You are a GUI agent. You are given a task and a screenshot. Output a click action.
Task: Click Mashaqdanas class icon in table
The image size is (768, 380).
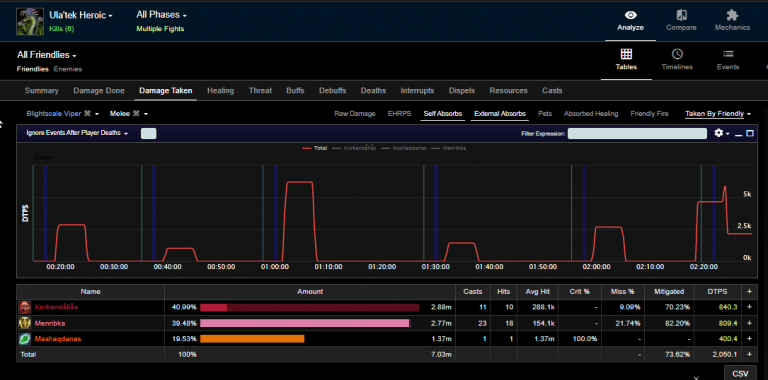[24, 339]
